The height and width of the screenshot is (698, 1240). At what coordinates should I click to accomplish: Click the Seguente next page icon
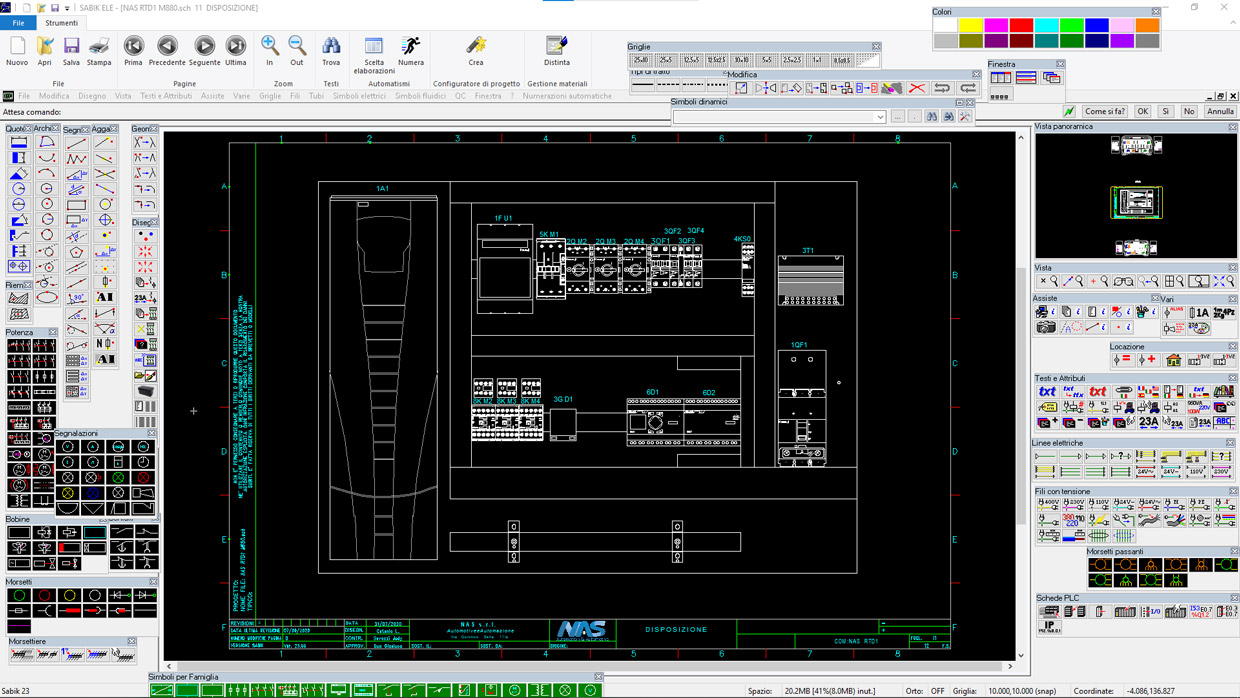click(x=204, y=47)
